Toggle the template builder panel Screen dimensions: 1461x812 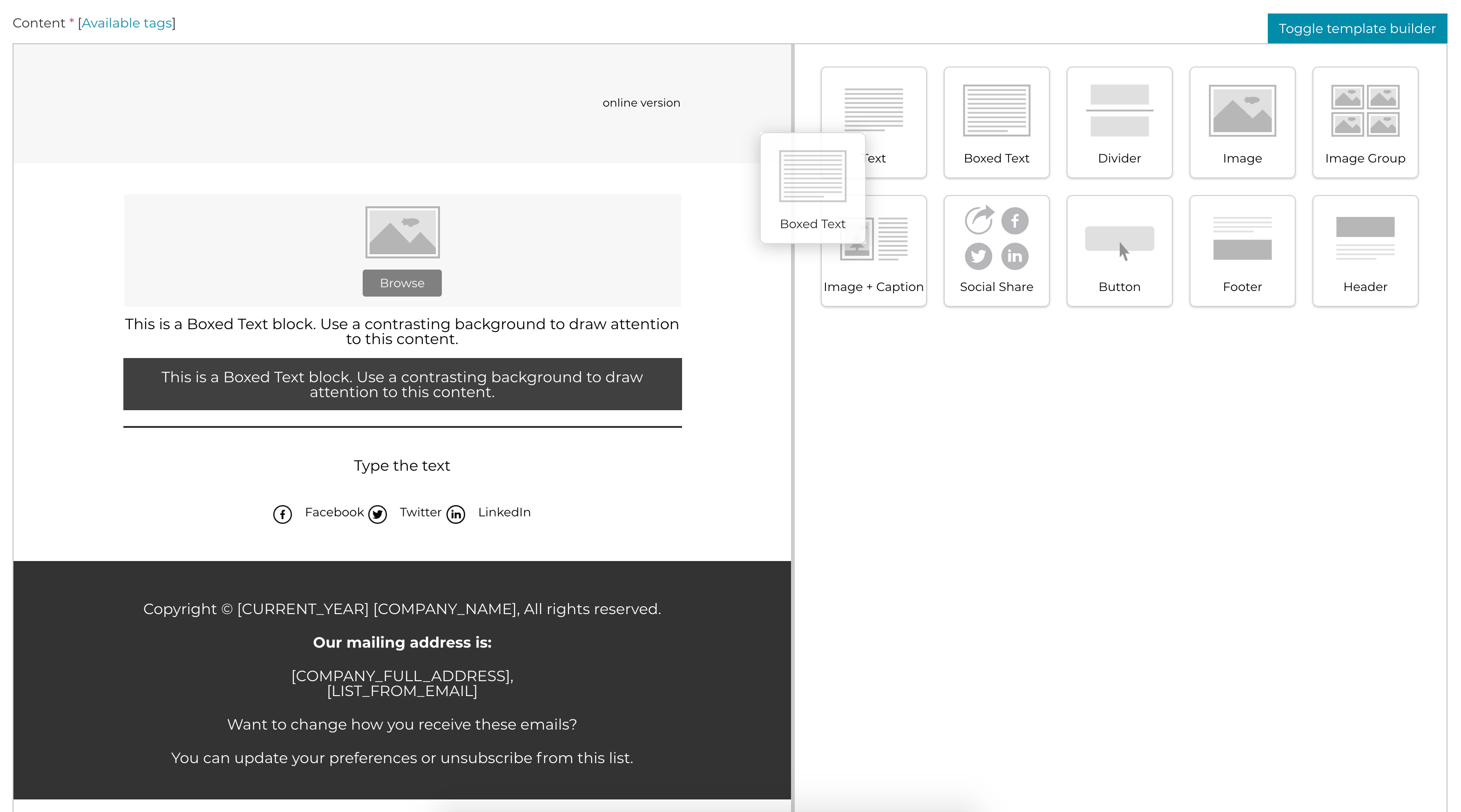click(x=1357, y=28)
